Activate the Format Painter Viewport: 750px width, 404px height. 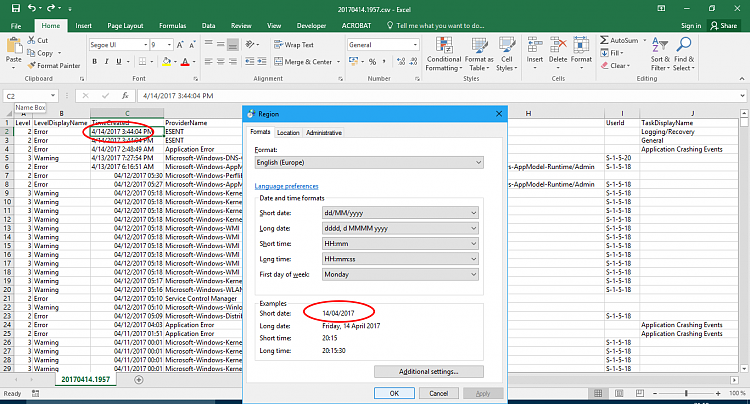coord(54,66)
